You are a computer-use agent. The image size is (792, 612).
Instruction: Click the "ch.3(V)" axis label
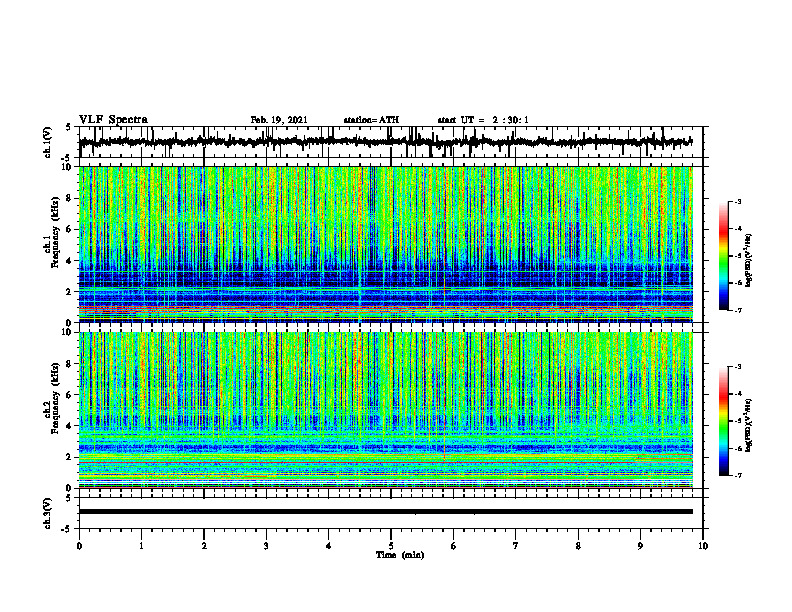point(48,513)
